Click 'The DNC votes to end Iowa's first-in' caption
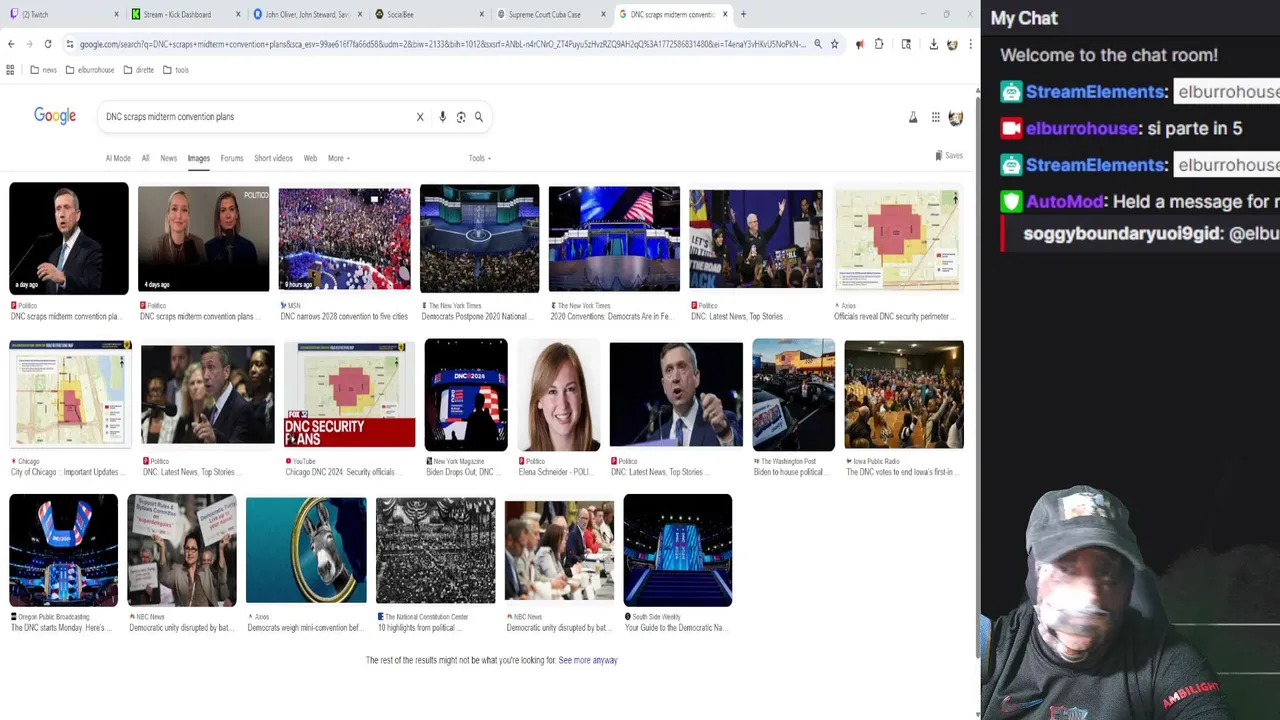This screenshot has width=1280, height=720. [904, 472]
